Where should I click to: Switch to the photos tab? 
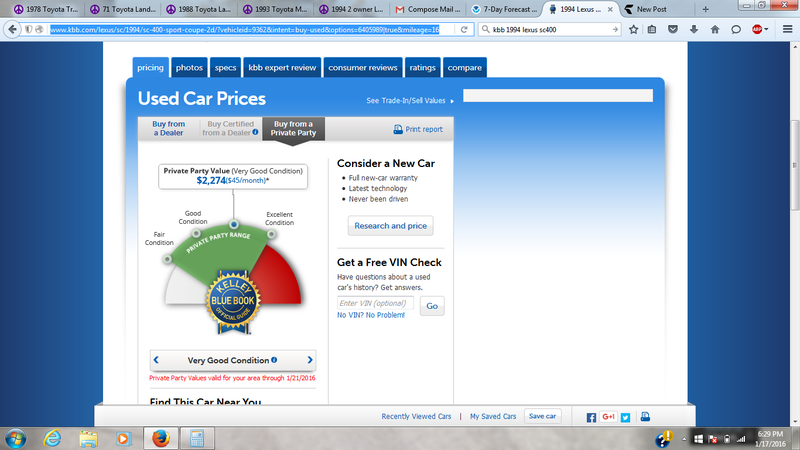pos(189,67)
